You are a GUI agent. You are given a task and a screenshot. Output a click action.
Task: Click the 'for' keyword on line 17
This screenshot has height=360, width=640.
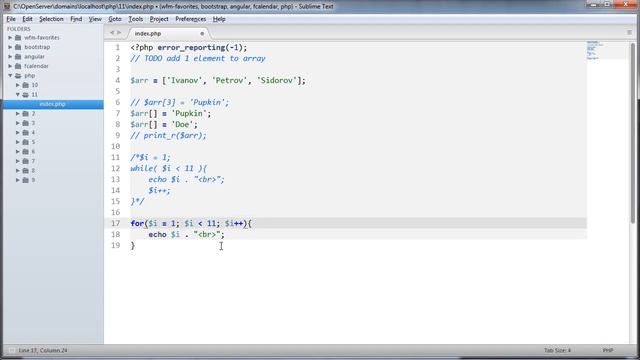pyautogui.click(x=137, y=223)
